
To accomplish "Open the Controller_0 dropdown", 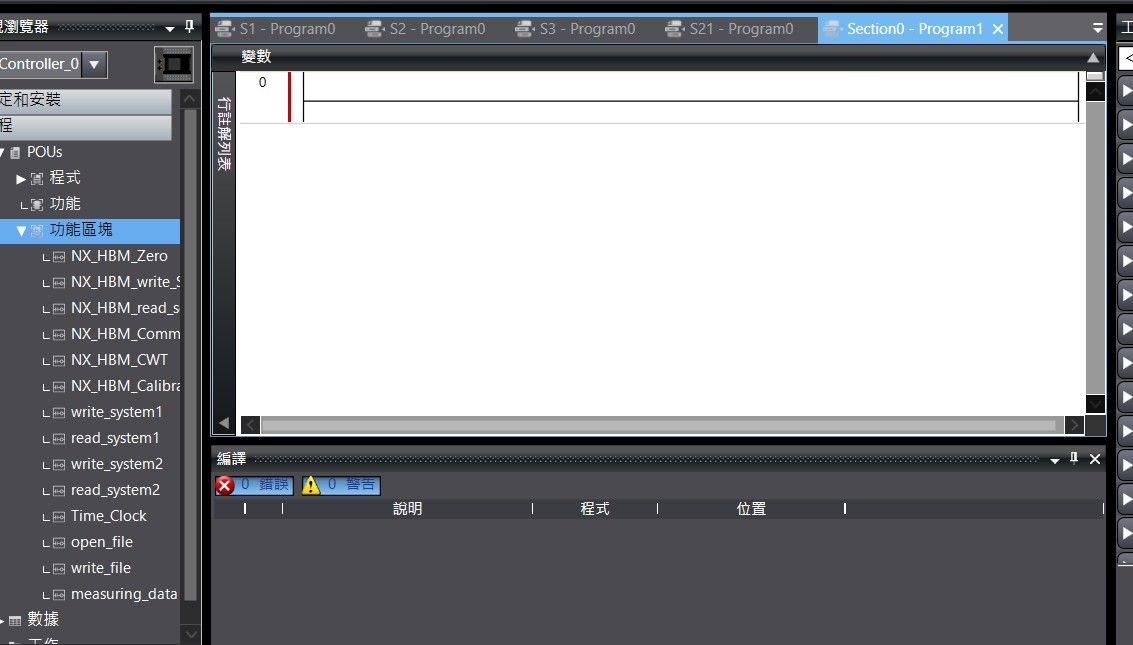I will pyautogui.click(x=94, y=65).
